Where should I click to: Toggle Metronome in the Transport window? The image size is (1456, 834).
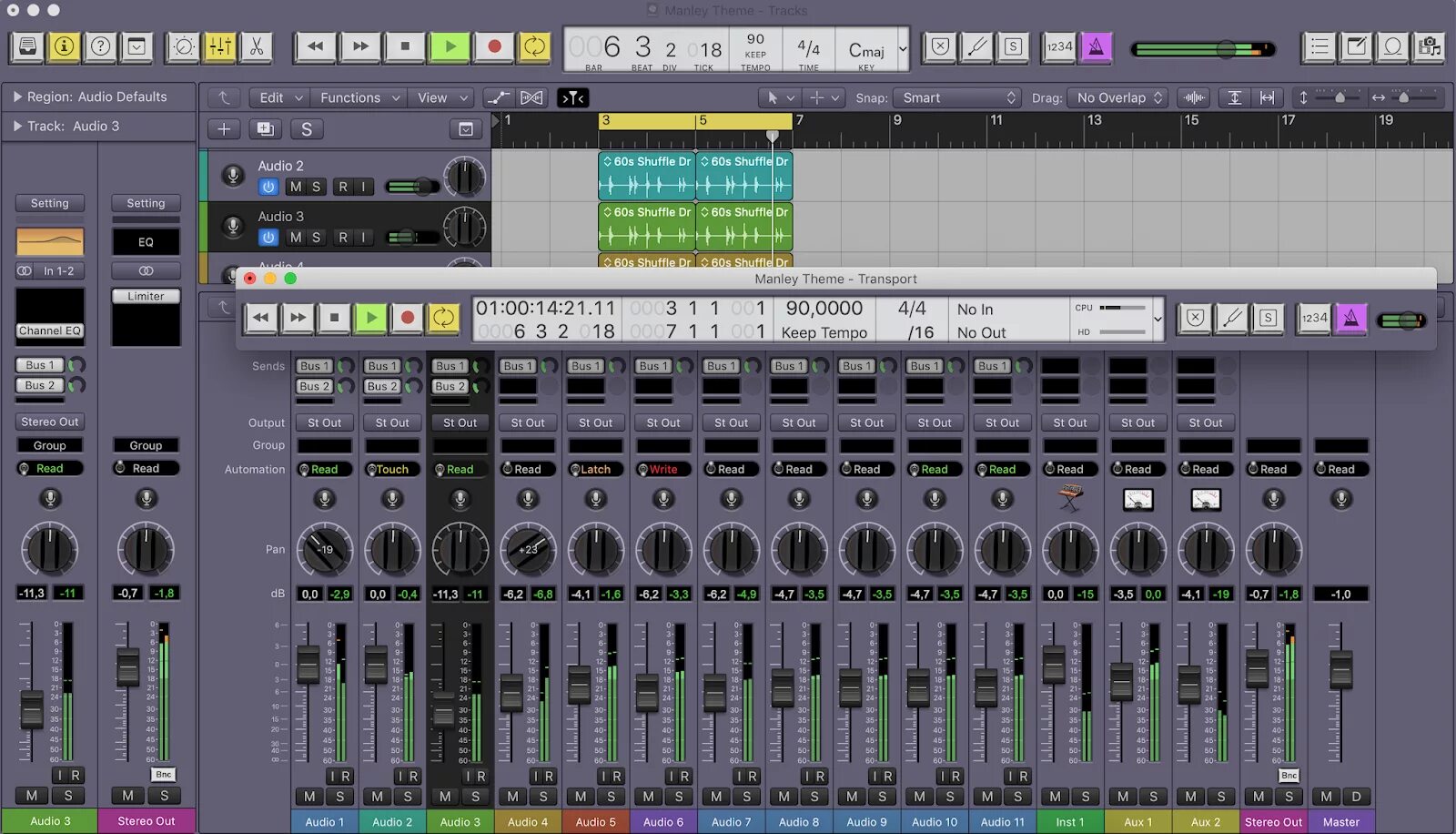(1351, 318)
